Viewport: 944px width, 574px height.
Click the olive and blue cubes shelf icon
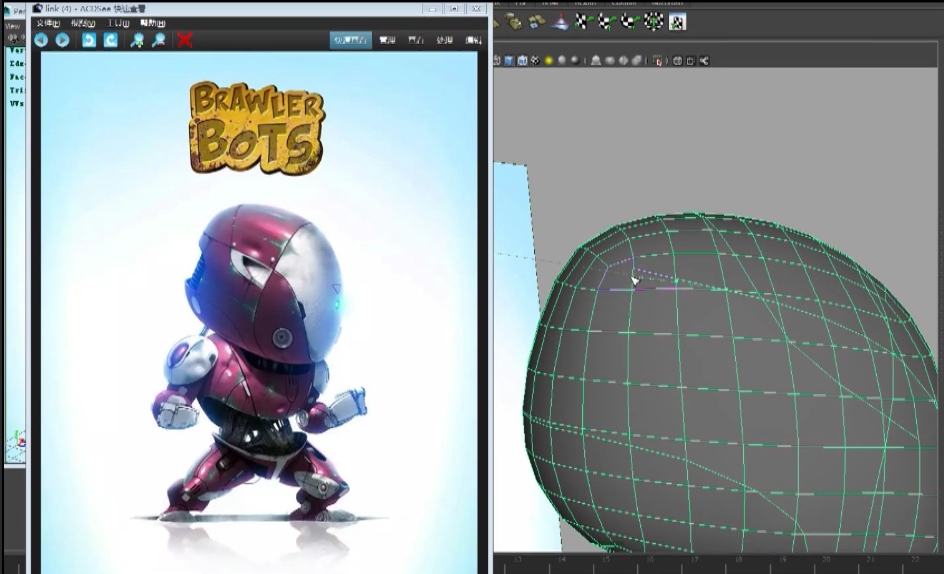click(537, 22)
